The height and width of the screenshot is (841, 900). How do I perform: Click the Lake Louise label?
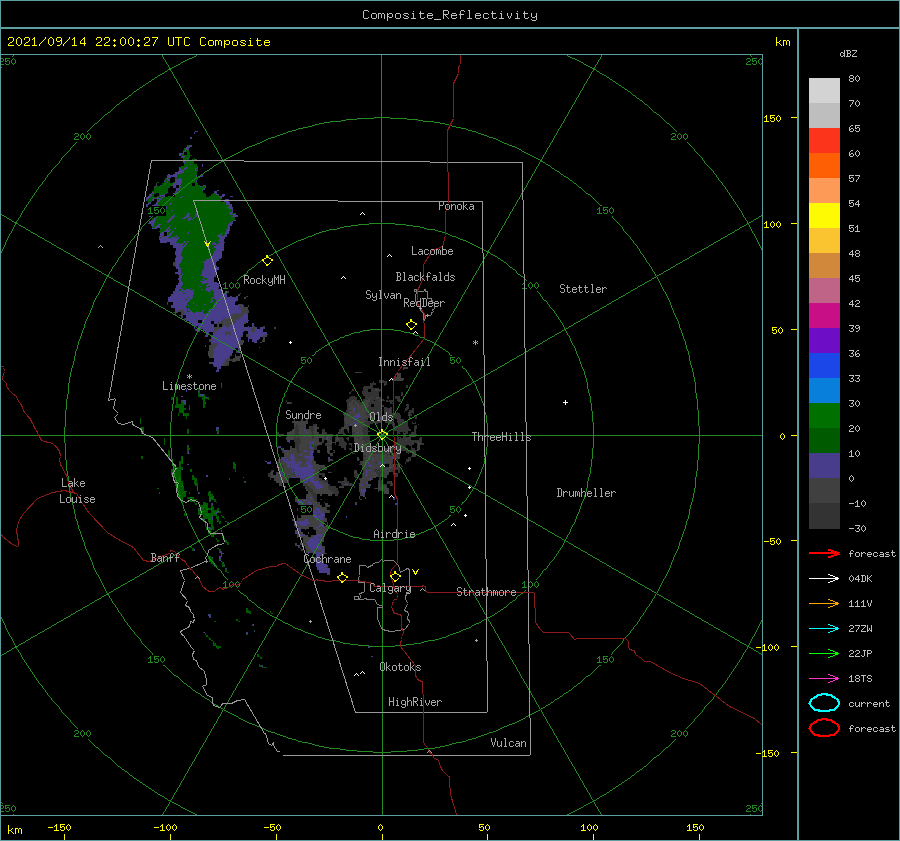pos(77,491)
